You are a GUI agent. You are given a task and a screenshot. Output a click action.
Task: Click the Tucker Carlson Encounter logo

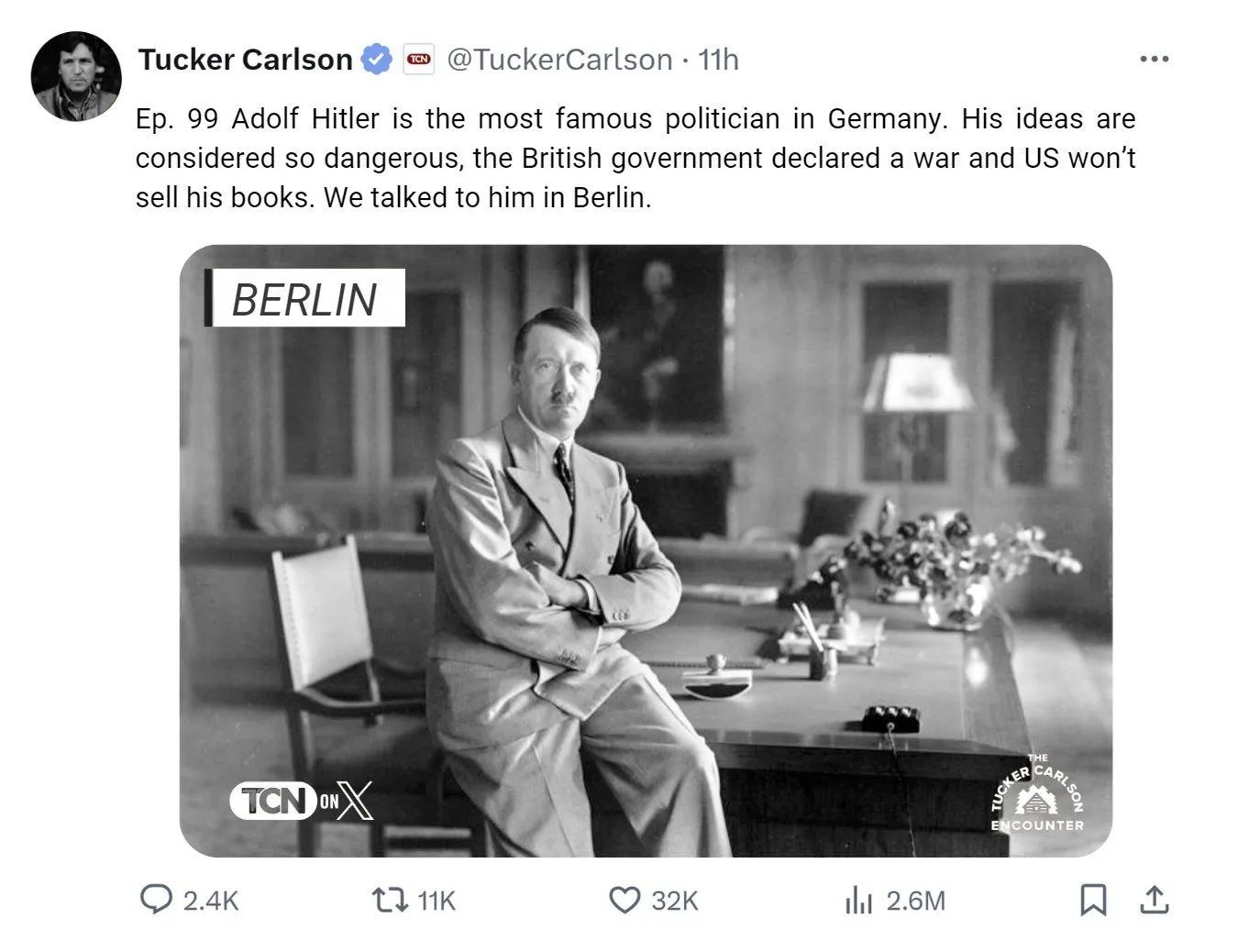[x=1037, y=794]
